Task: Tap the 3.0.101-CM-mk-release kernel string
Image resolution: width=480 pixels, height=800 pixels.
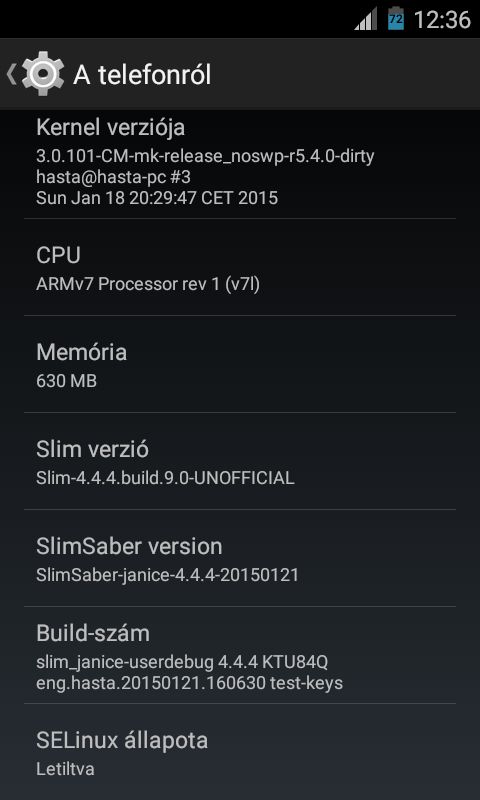Action: [205, 157]
